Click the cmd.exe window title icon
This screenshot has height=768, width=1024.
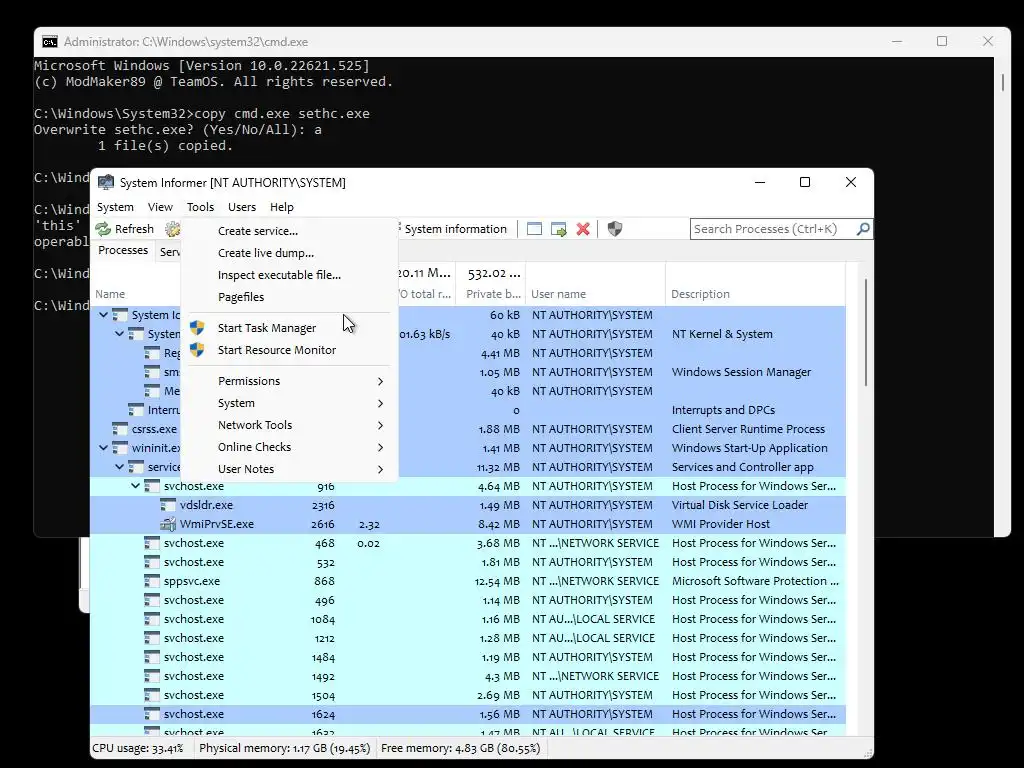tap(50, 42)
